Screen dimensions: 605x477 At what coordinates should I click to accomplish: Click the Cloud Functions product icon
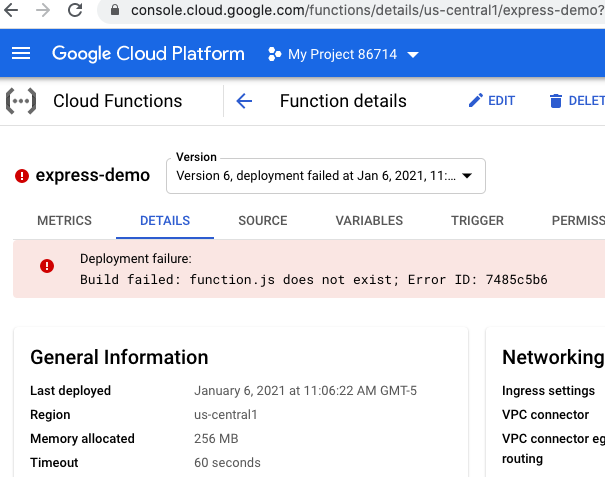coord(21,101)
